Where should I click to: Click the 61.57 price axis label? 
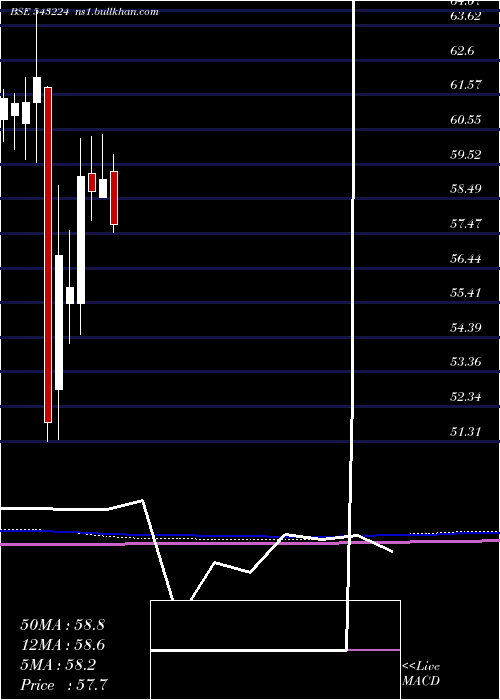(x=466, y=84)
